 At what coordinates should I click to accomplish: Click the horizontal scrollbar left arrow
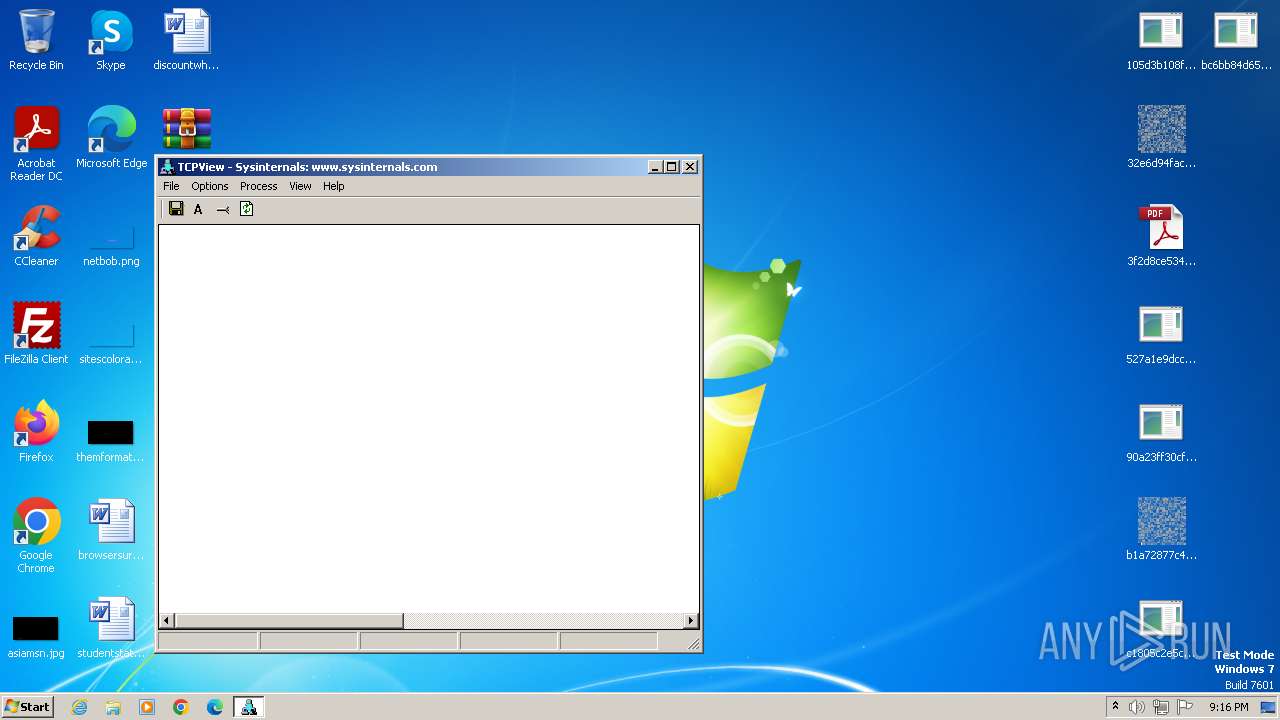click(166, 621)
